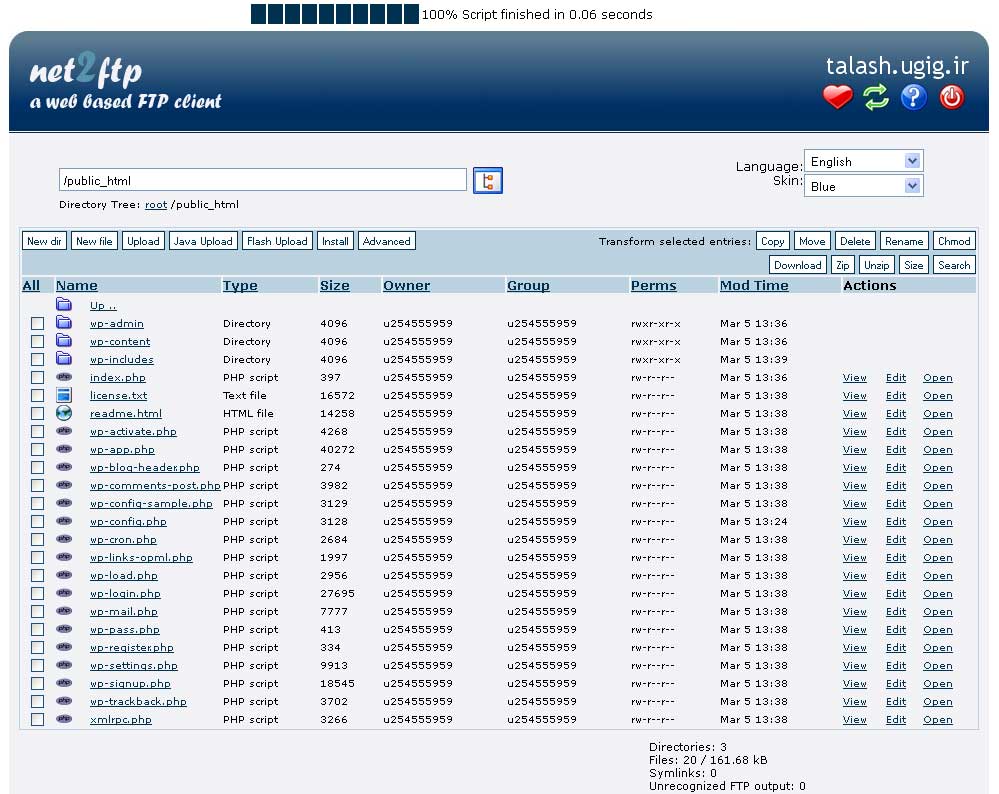The width and height of the screenshot is (999, 794).
Task: Sort files by Mod Time column header
Action: 754,285
